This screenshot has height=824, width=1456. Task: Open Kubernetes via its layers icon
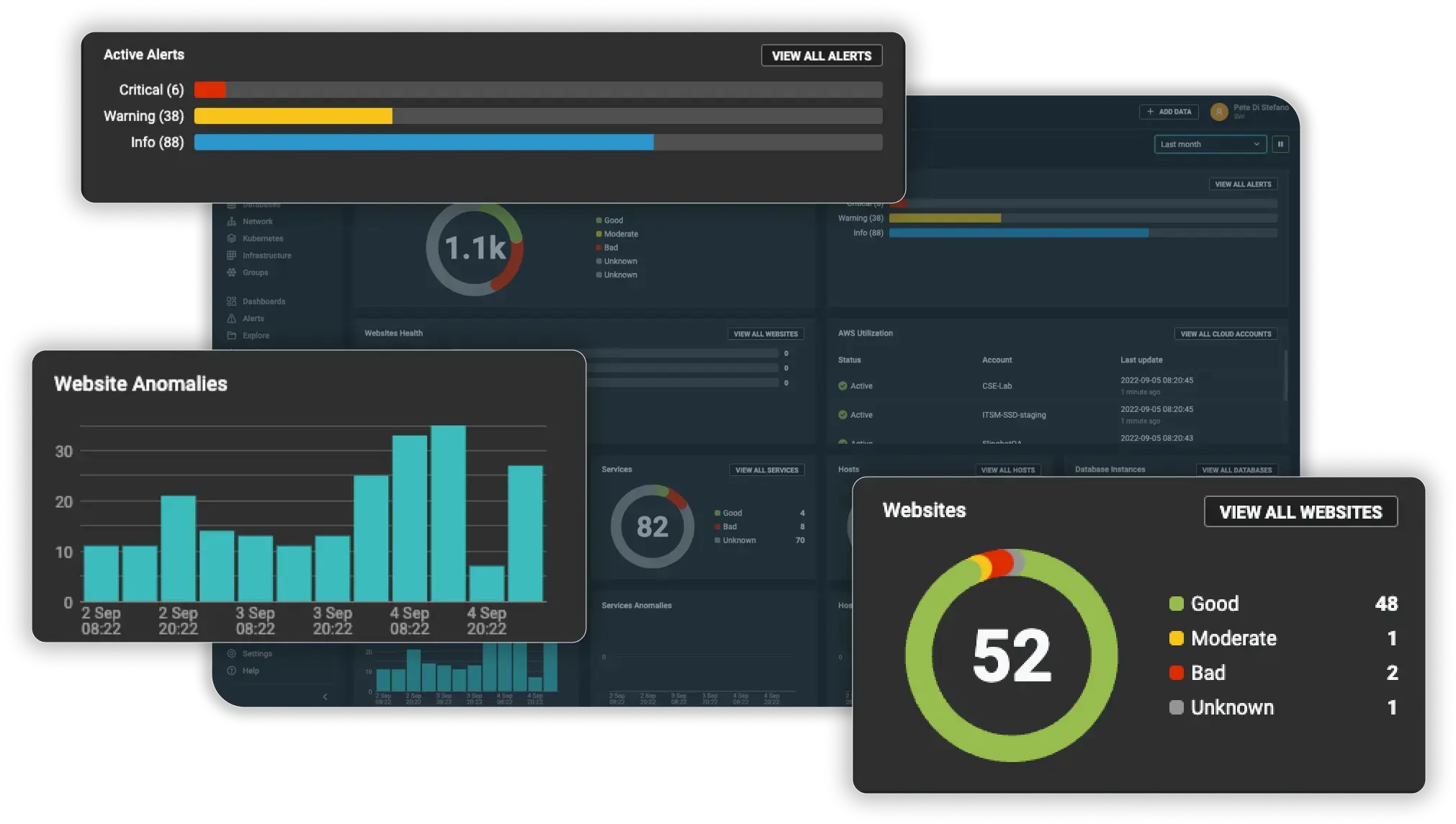231,238
